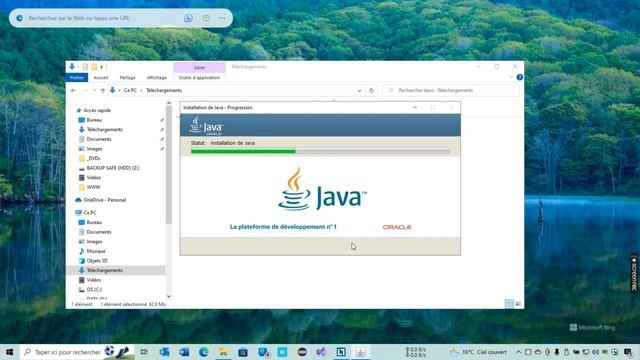Select OneDrive - Personal in sidebar

[x=104, y=200]
